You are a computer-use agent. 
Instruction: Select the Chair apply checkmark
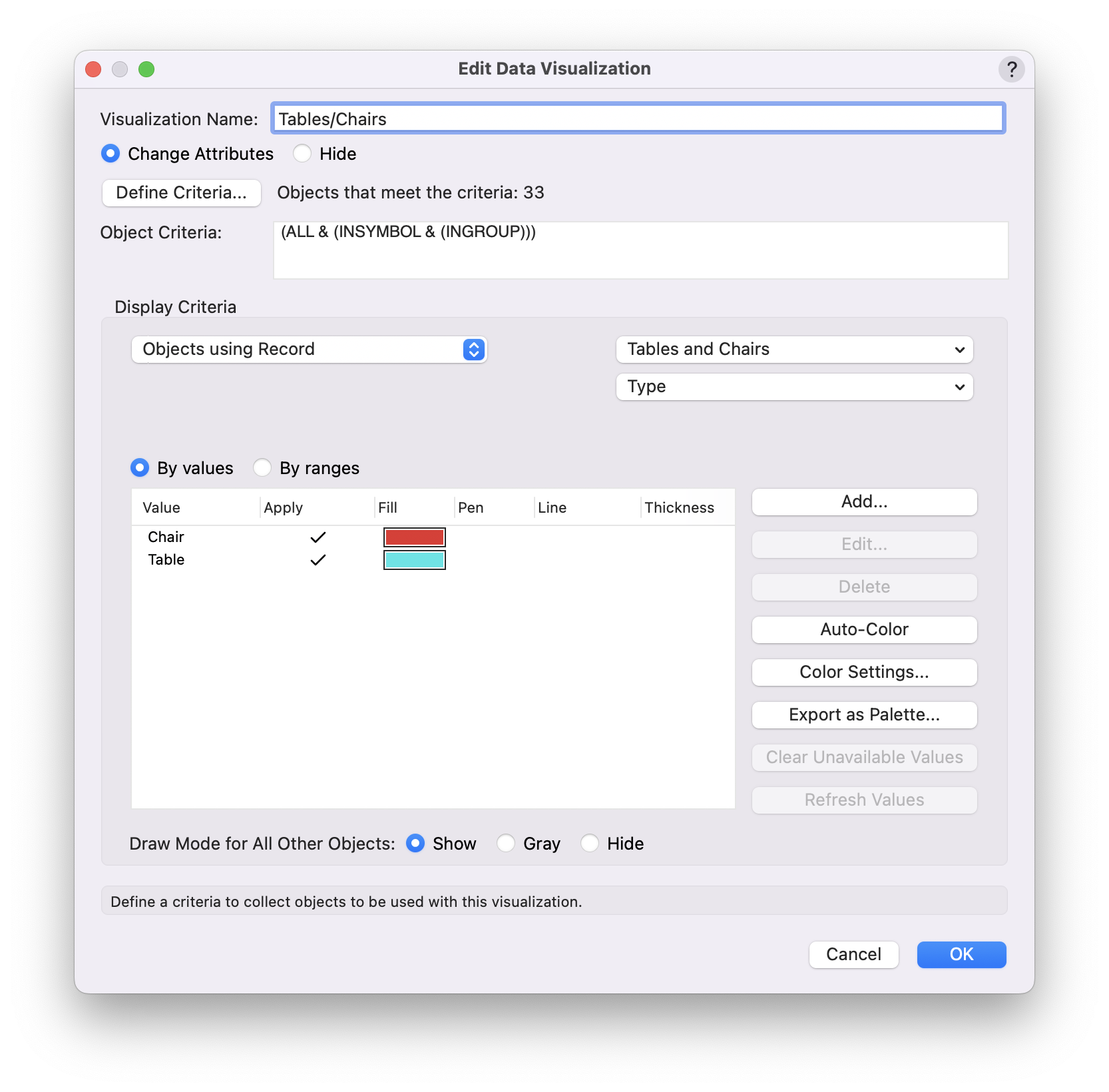pyautogui.click(x=318, y=537)
